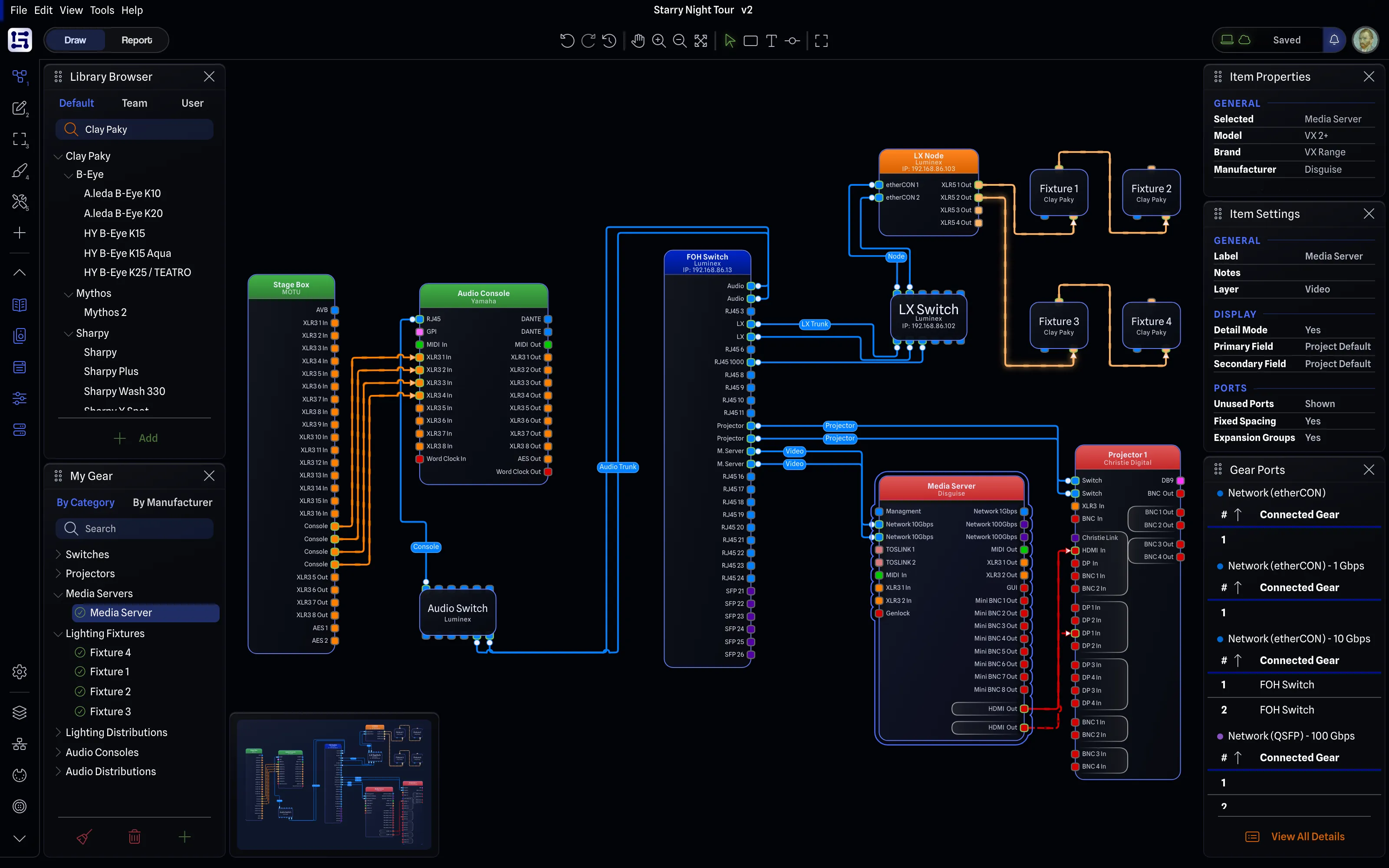
Task: Open the File menu
Action: 18,10
